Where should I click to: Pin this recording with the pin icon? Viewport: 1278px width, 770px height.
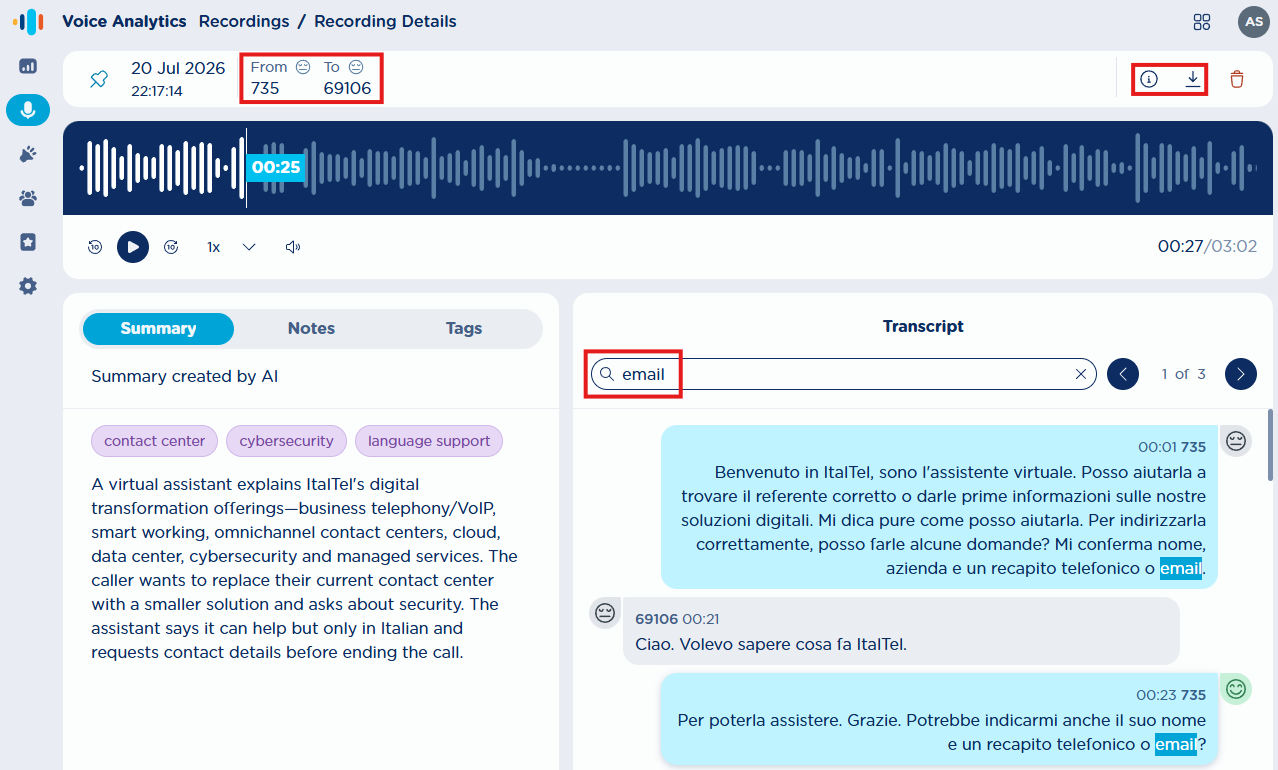coord(98,79)
